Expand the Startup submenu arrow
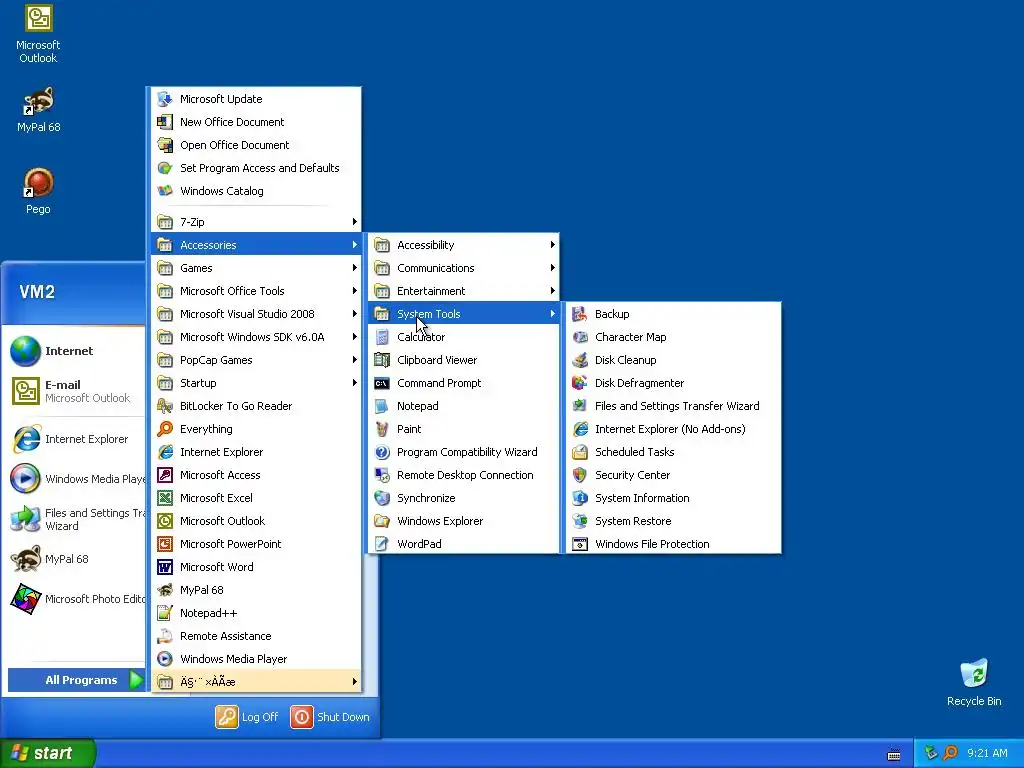The image size is (1024, 768). pyautogui.click(x=354, y=383)
